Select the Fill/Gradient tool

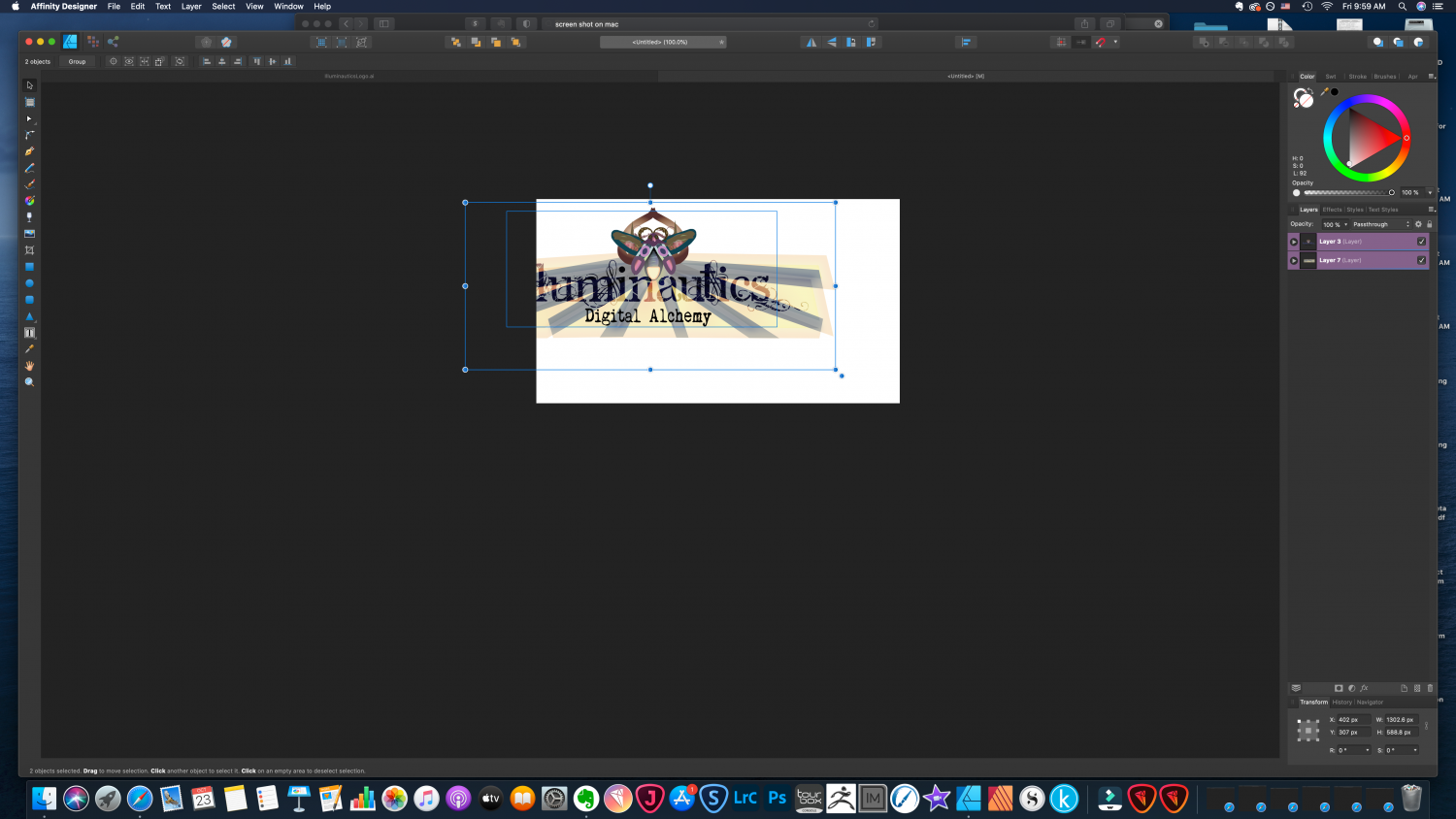coord(29,198)
